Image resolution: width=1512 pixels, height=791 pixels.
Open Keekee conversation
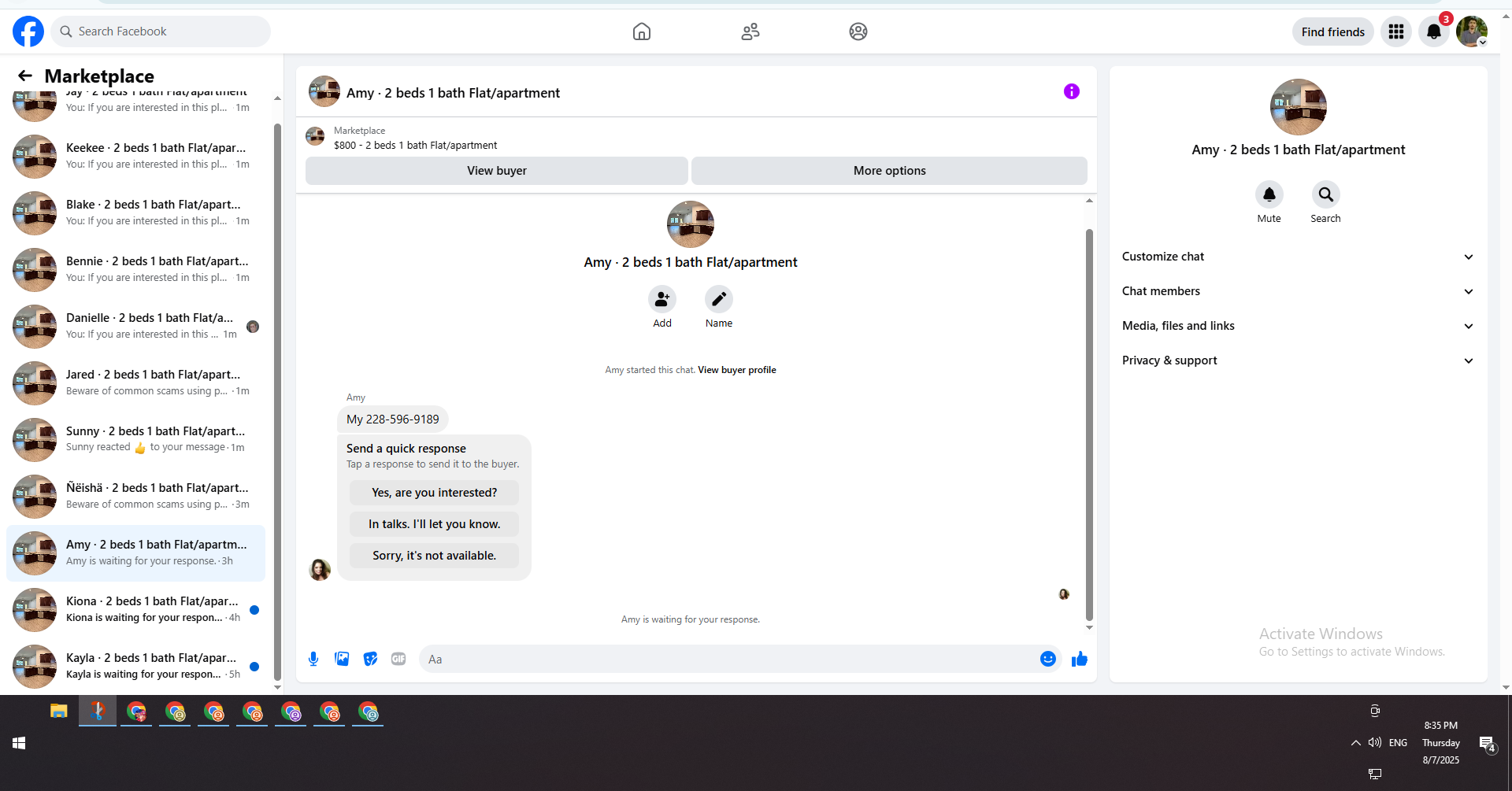(135, 156)
